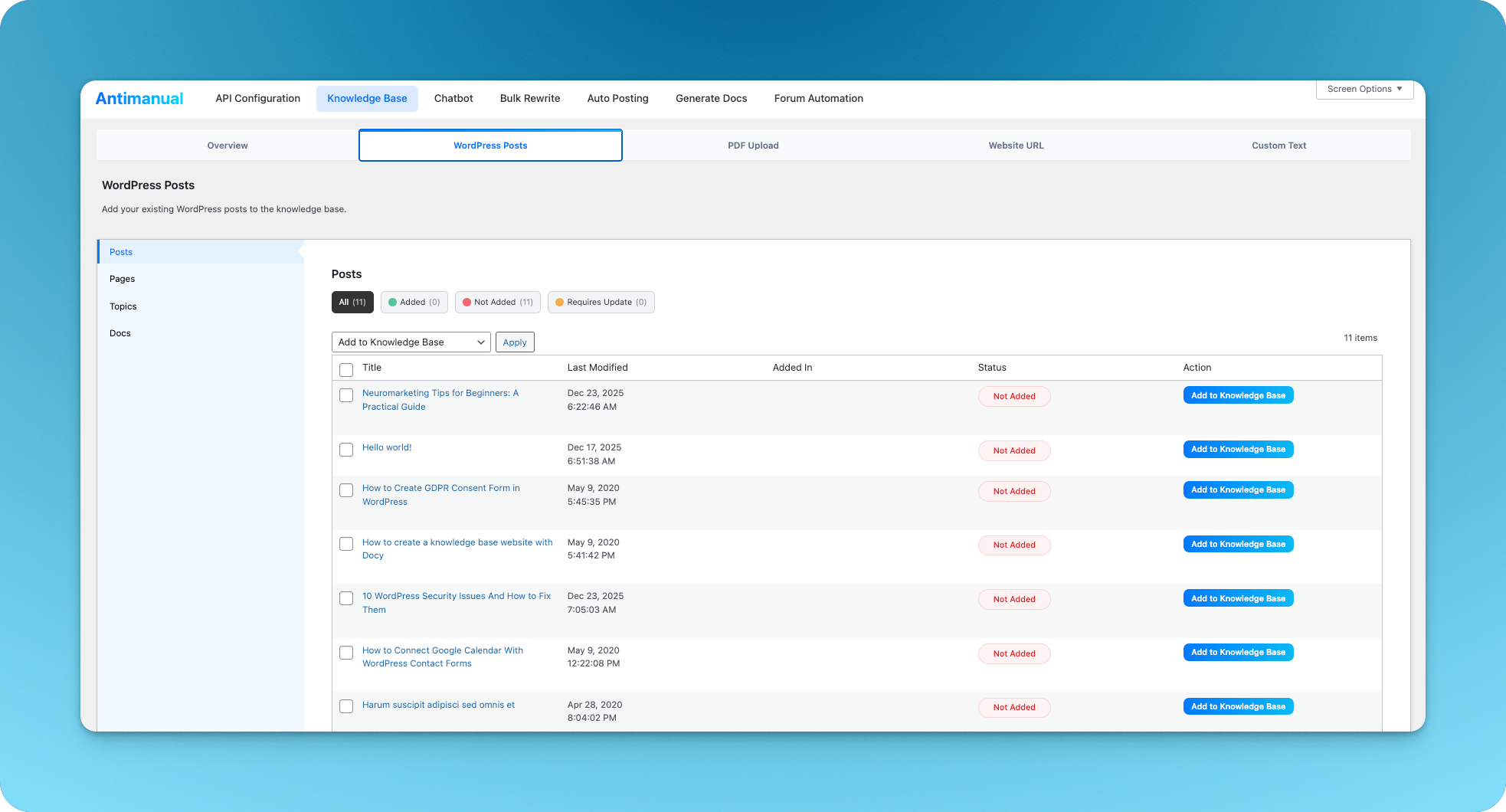Filter posts by Requires Update

[601, 302]
